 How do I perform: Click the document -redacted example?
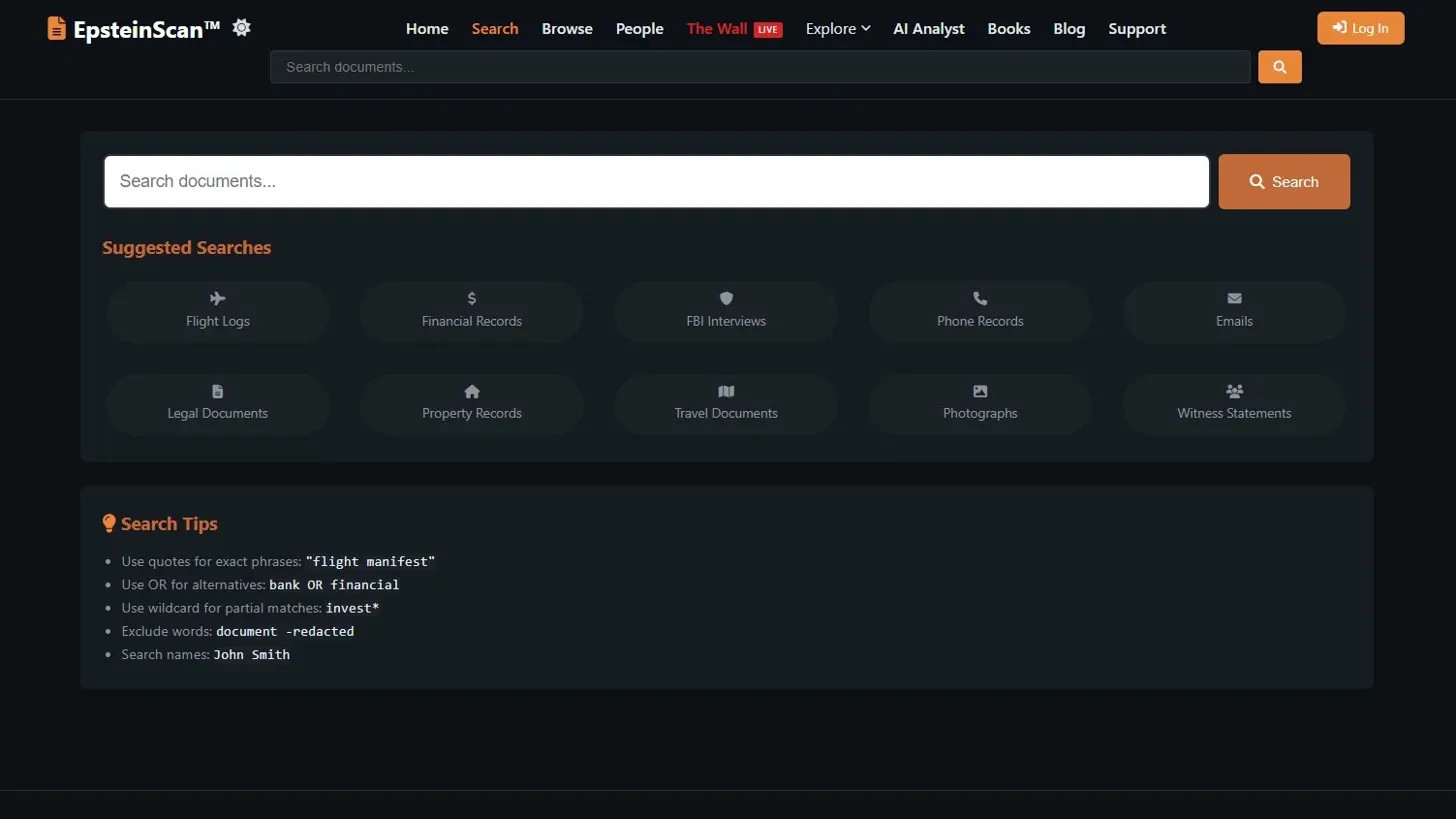tap(285, 632)
